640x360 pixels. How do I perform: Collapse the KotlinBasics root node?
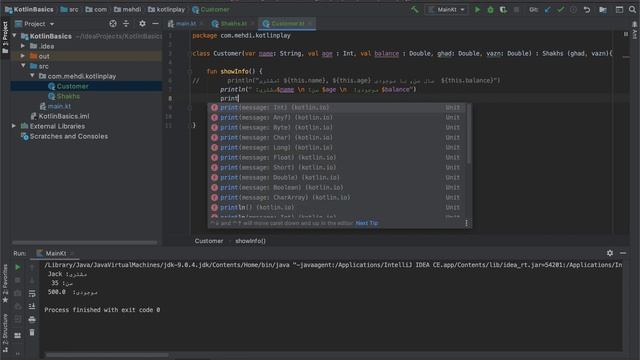tap(15, 36)
